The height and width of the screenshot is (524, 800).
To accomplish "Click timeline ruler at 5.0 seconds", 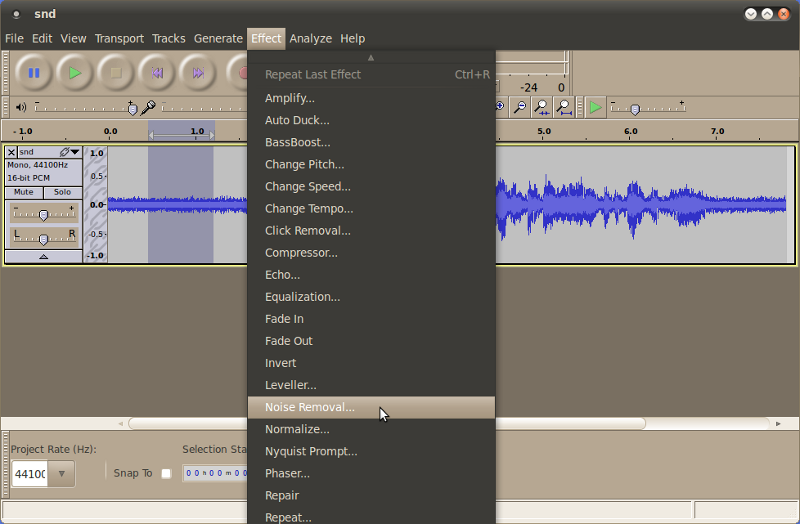I will point(544,132).
